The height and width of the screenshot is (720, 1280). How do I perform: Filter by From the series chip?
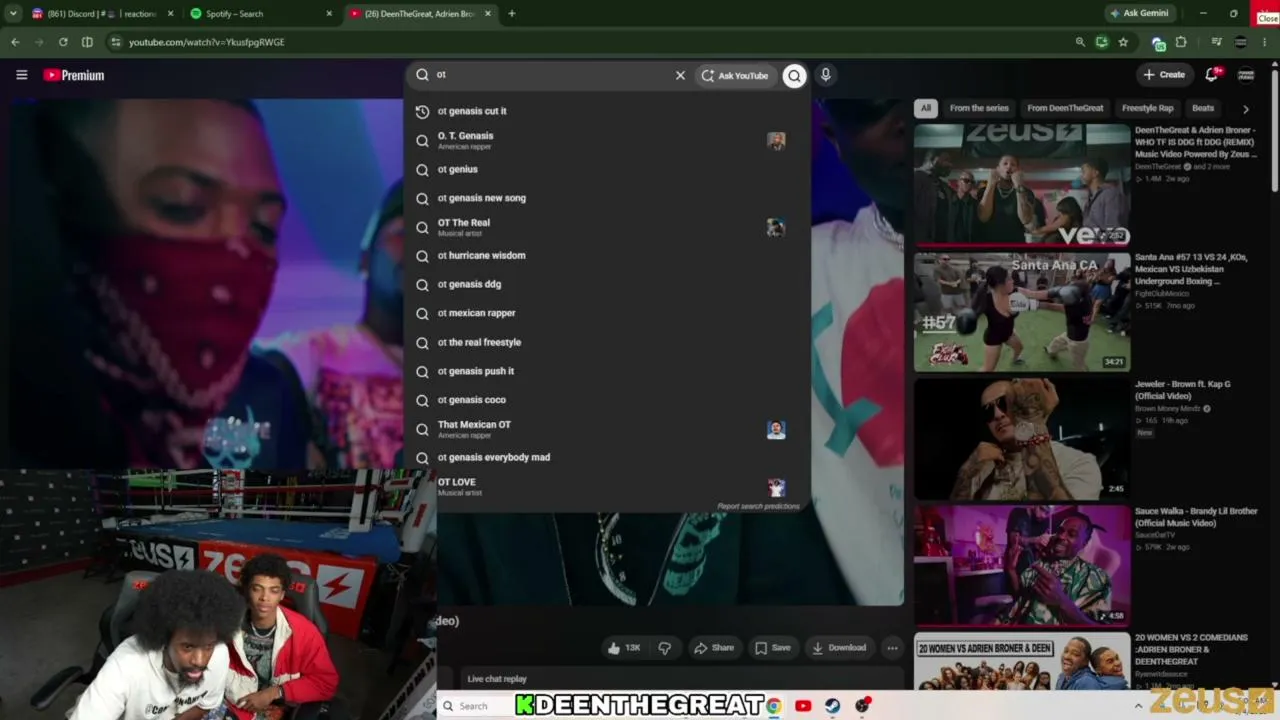coord(979,108)
